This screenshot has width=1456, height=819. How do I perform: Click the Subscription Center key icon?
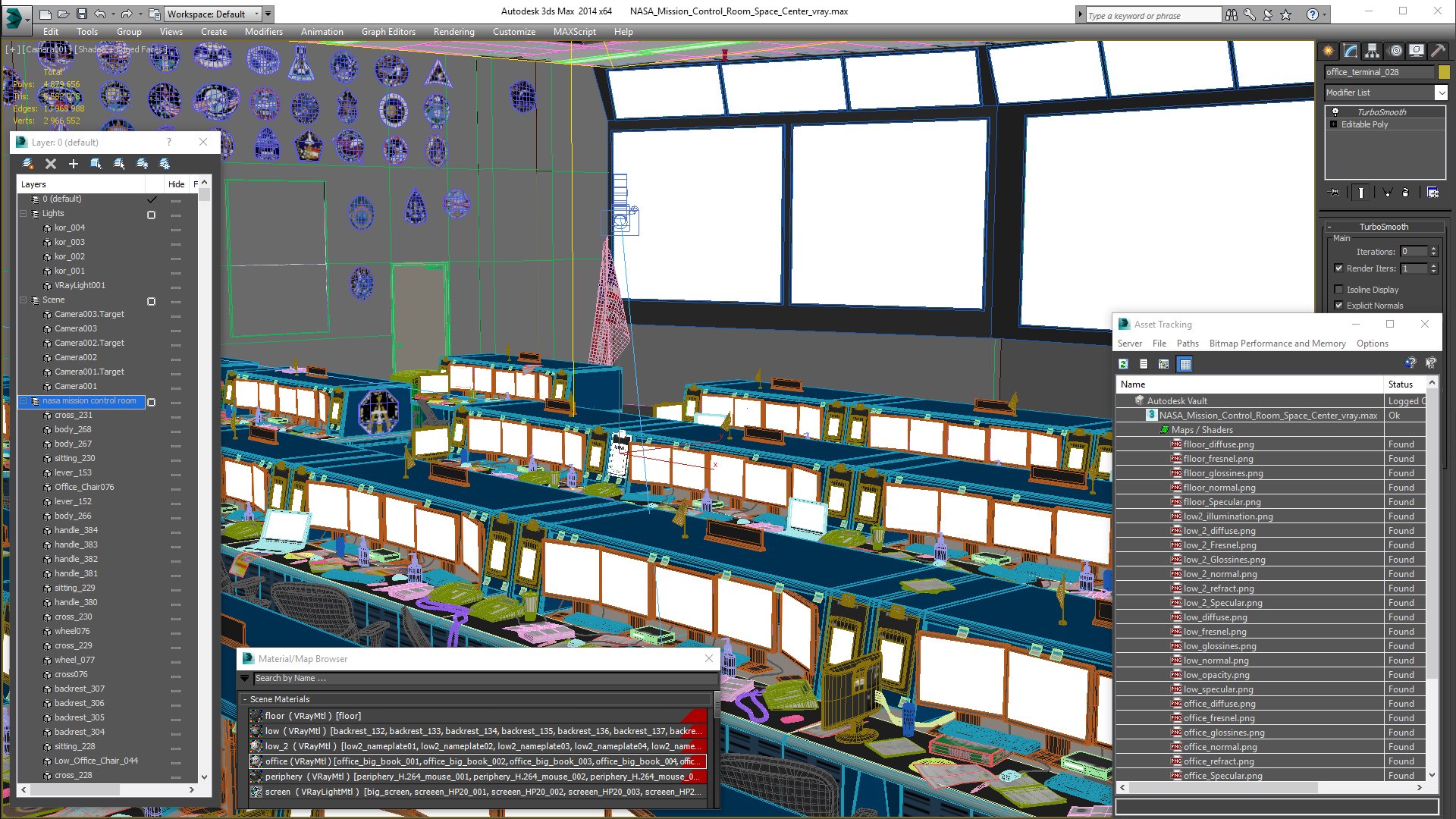(1249, 14)
